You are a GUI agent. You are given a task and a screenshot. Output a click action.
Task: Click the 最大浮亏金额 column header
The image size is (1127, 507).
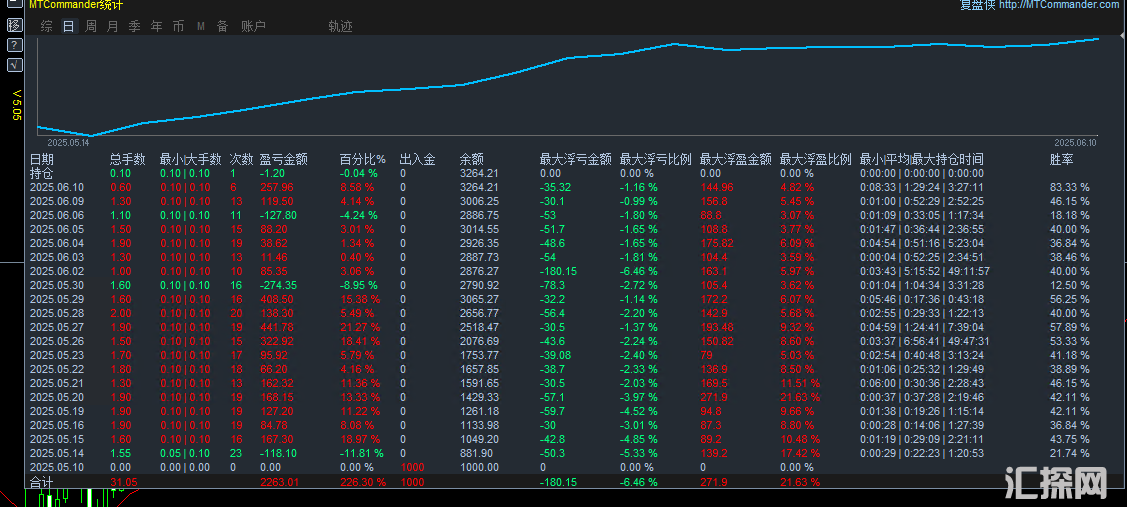[x=576, y=159]
